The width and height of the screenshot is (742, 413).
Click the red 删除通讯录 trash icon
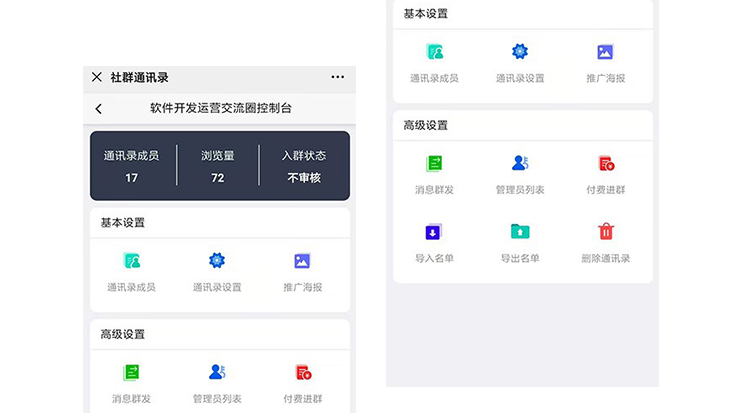[x=606, y=232]
